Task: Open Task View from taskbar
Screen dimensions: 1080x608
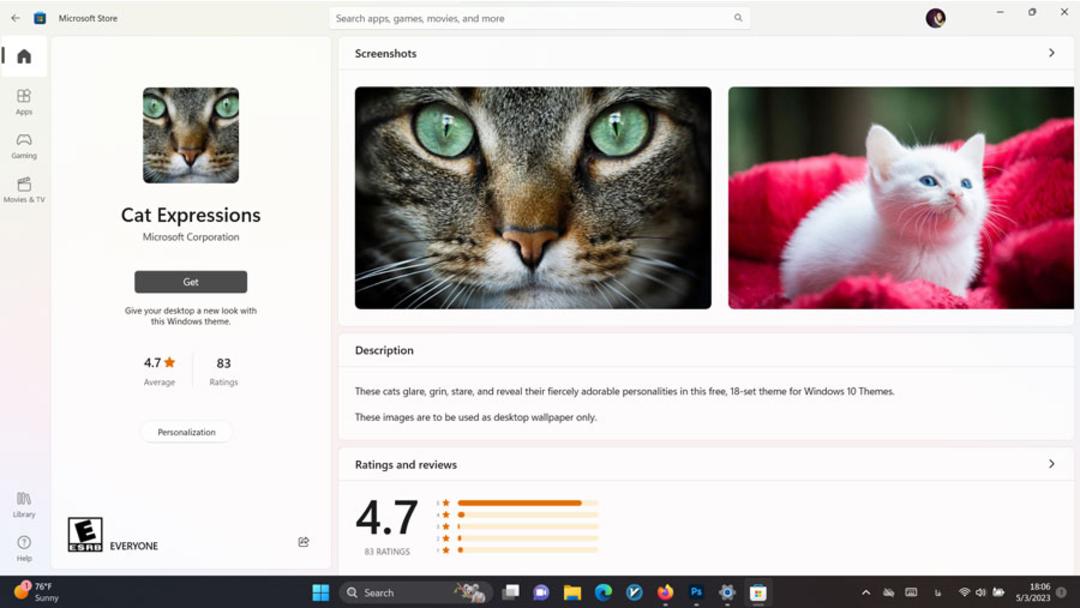Action: (510, 592)
